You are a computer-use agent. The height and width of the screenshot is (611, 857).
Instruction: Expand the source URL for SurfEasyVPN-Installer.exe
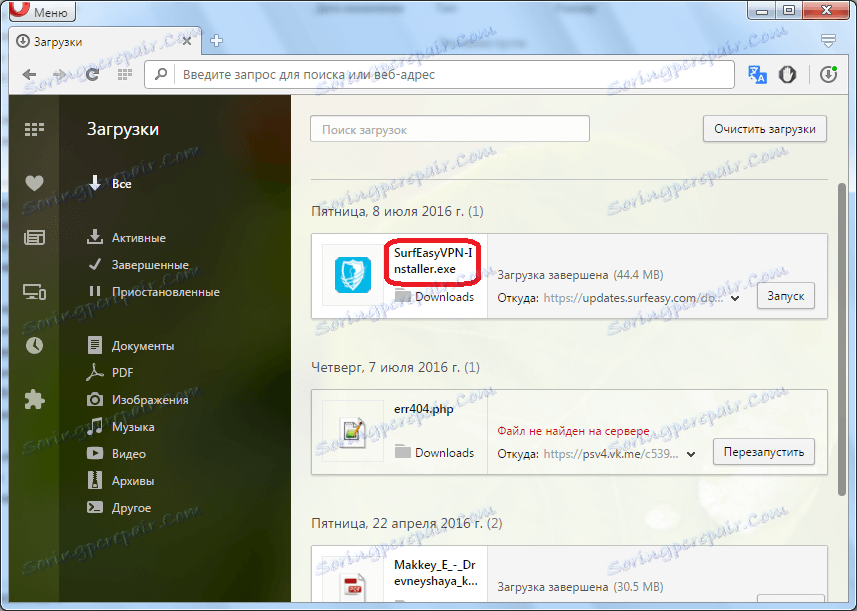(x=734, y=296)
